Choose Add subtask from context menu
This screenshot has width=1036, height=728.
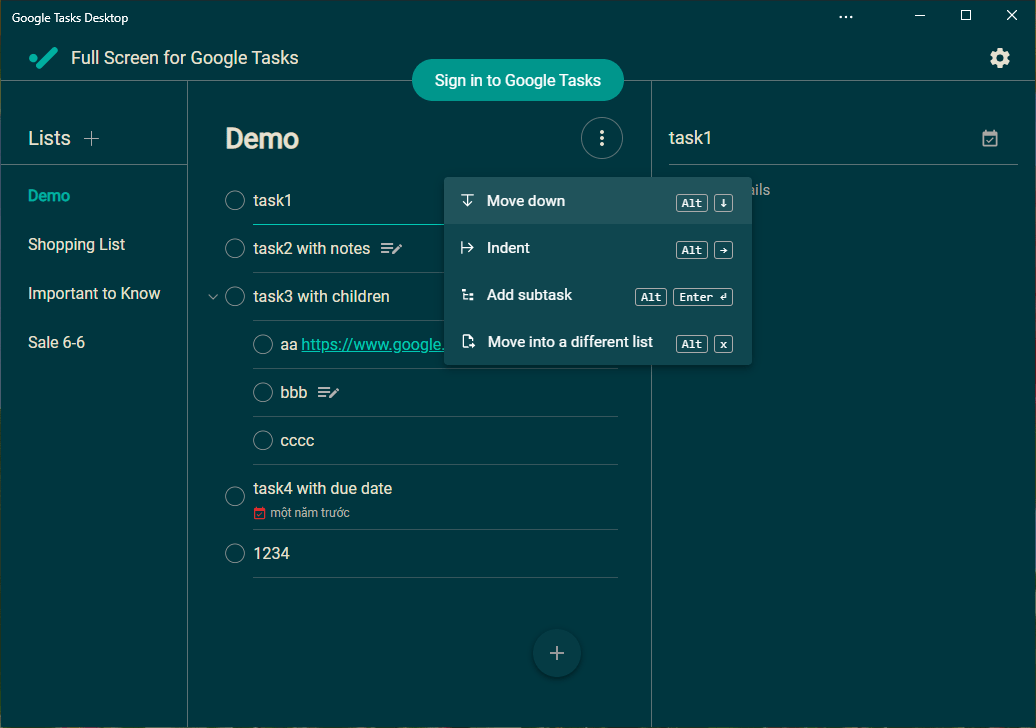tap(598, 295)
